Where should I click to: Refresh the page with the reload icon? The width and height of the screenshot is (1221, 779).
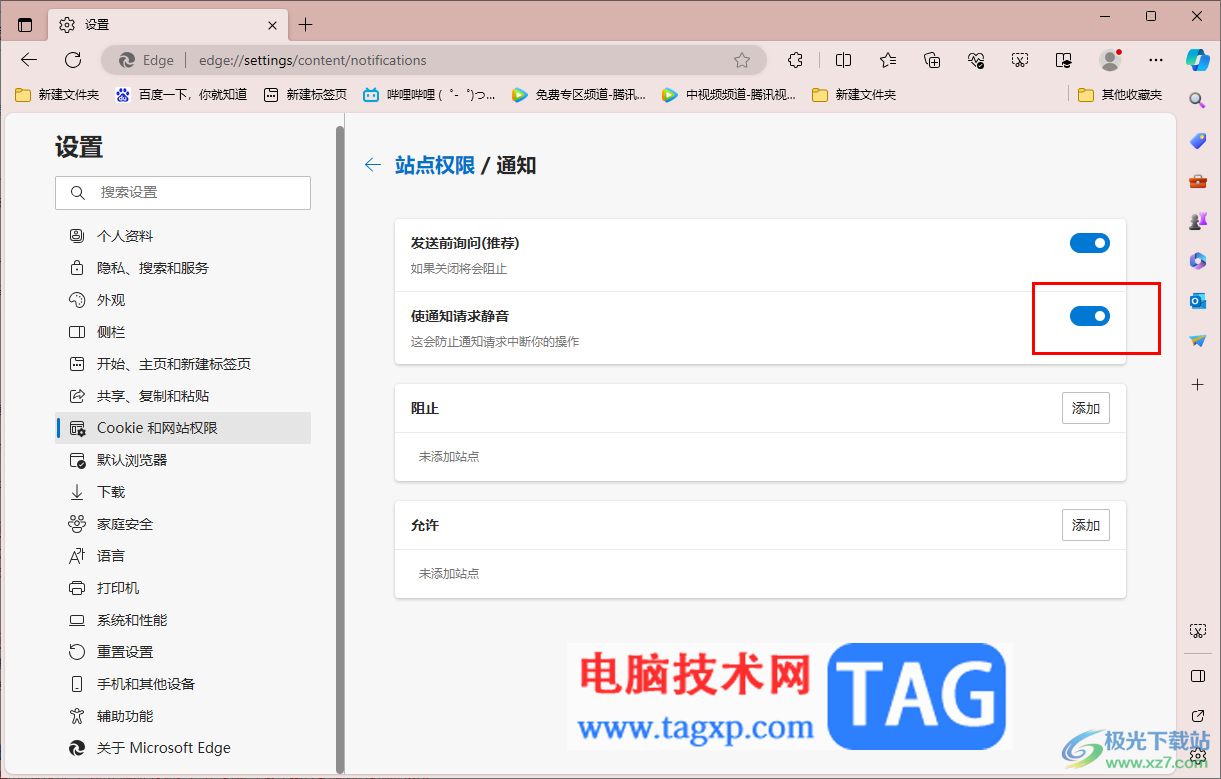73,60
